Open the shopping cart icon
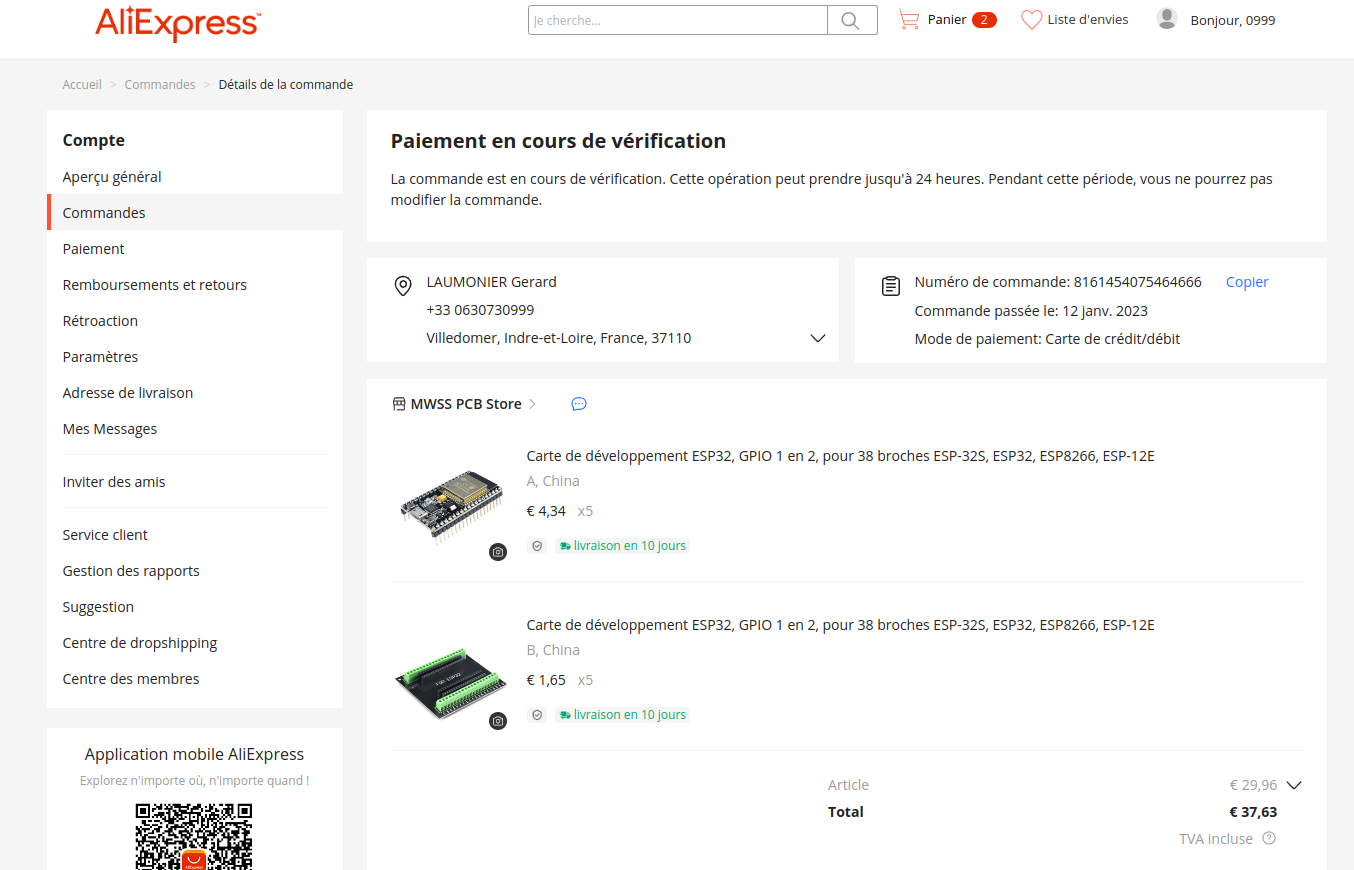1354x870 pixels. pyautogui.click(x=908, y=20)
